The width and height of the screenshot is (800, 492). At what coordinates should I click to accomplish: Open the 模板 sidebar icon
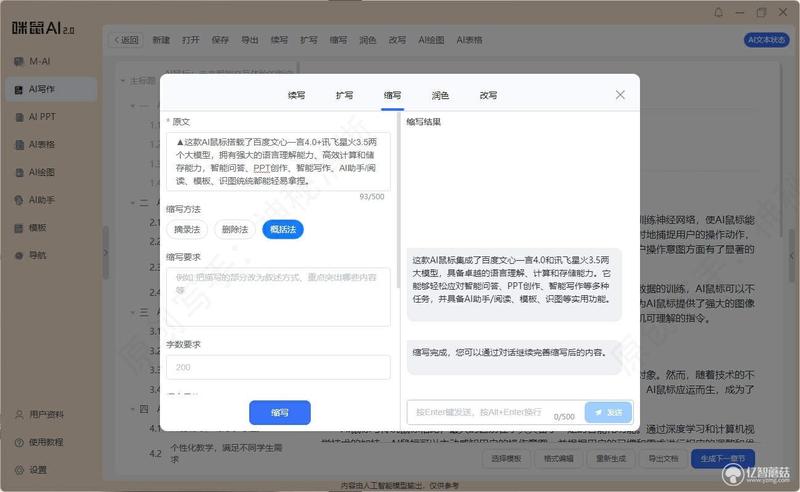19,228
